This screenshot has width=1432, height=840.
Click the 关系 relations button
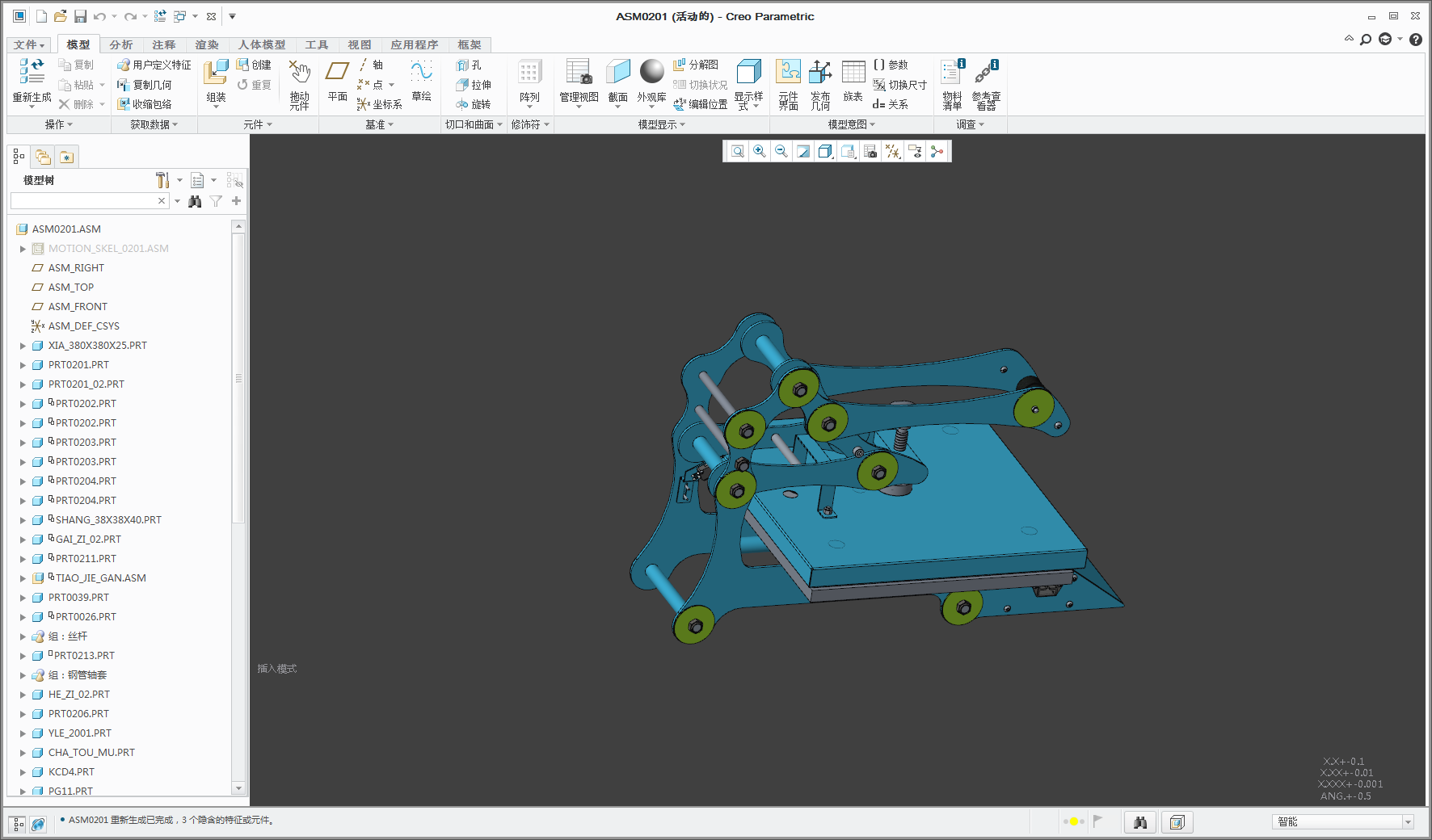click(891, 104)
